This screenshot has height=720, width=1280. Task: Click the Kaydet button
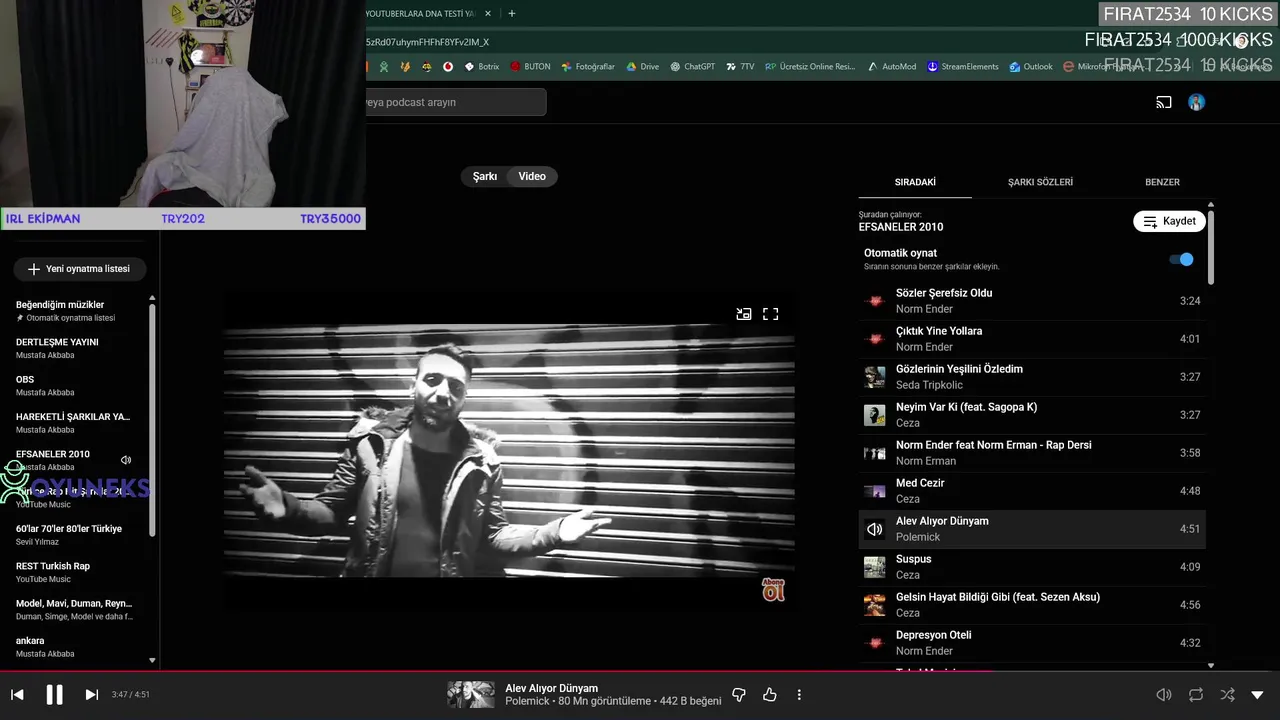tap(1169, 221)
